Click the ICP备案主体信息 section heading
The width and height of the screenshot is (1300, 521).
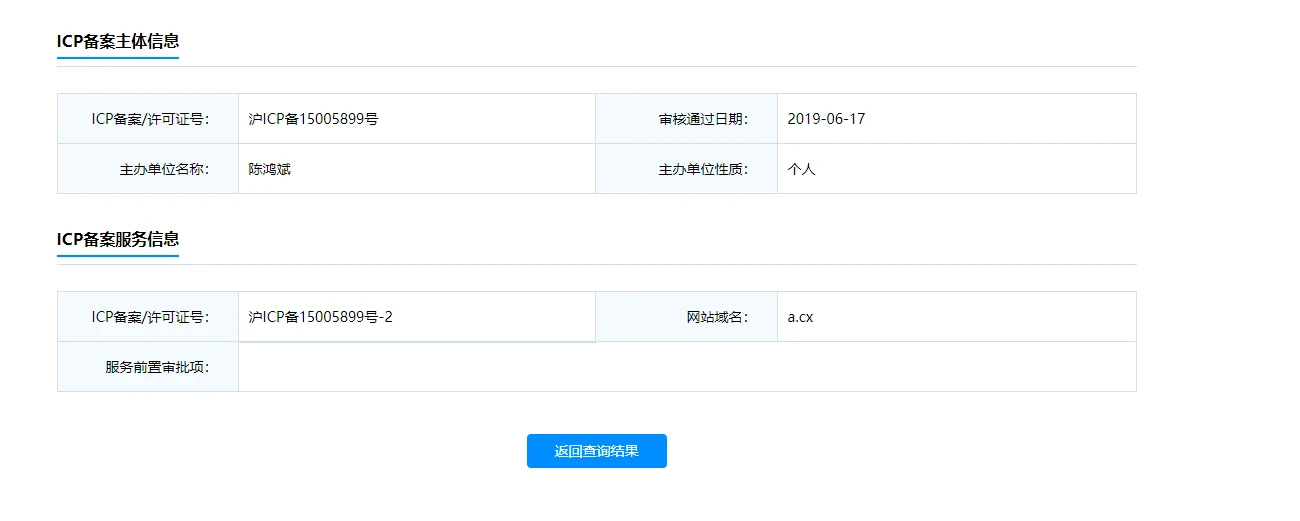point(118,41)
